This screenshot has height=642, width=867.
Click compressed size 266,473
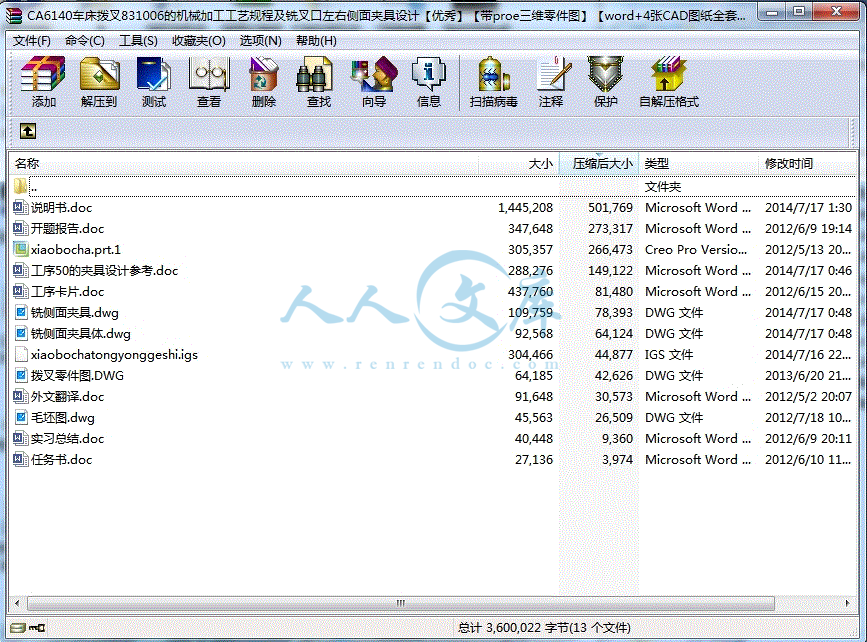coord(610,249)
